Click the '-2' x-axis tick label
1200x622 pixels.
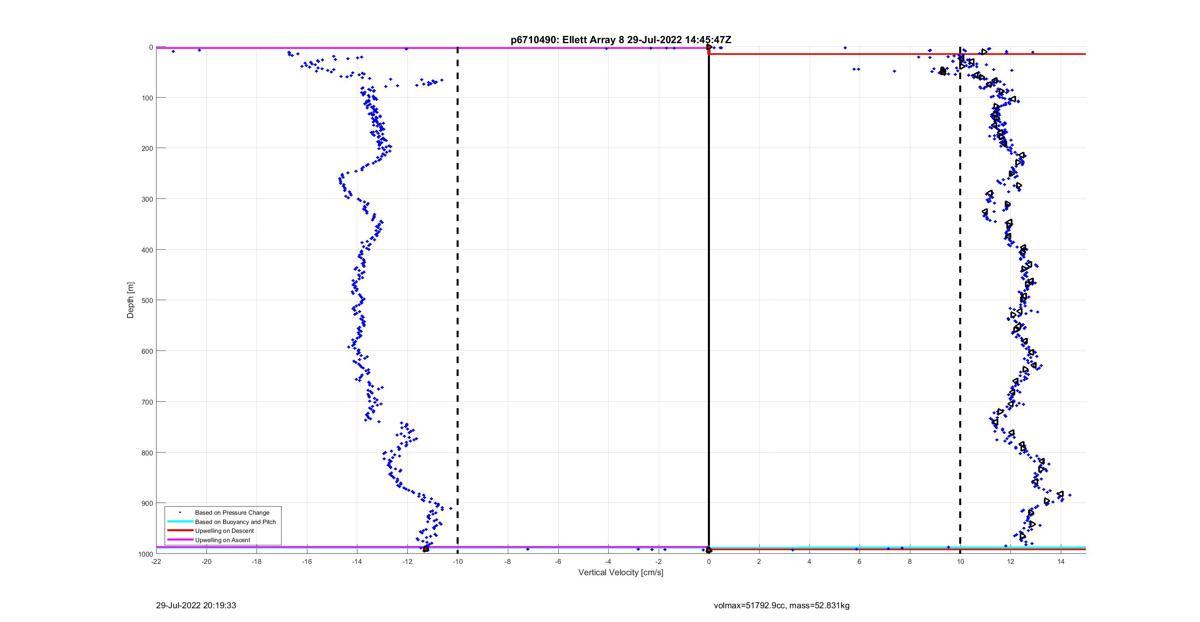click(658, 561)
